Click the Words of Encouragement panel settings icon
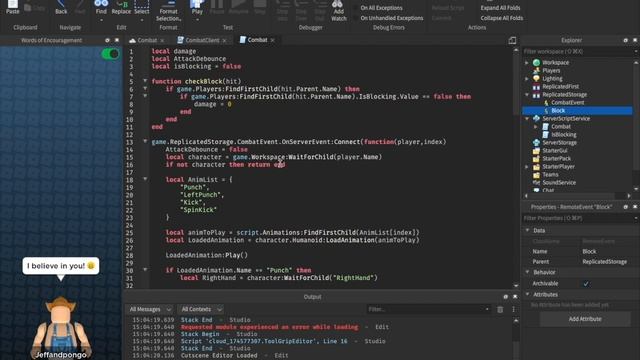This screenshot has width=640, height=360. [x=107, y=40]
